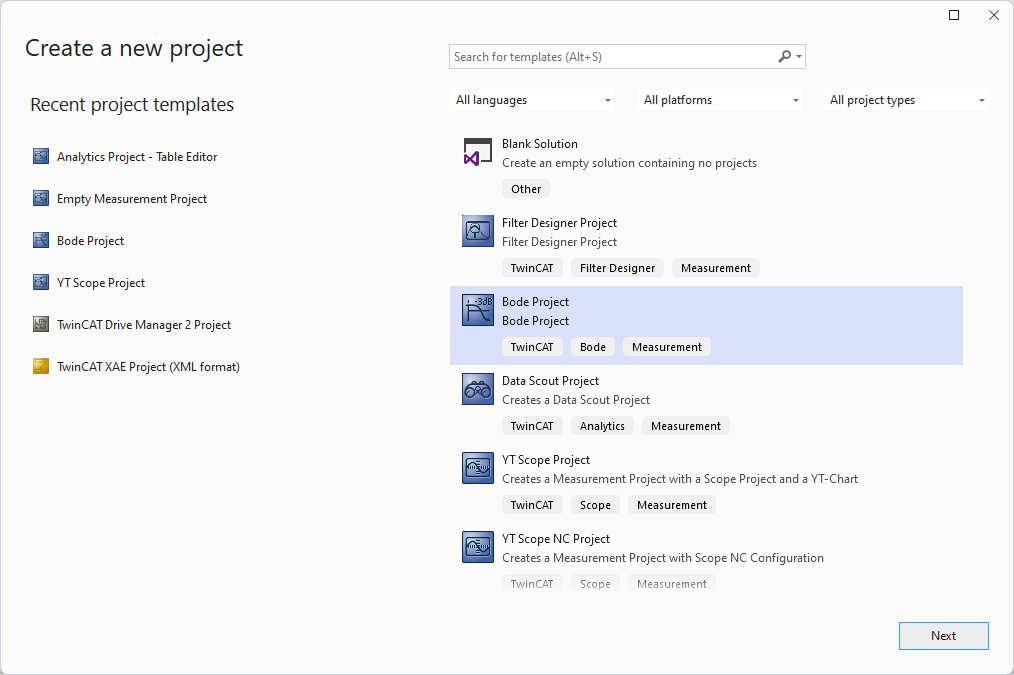Click the Blank Solution template icon
The height and width of the screenshot is (675, 1014).
tap(478, 153)
